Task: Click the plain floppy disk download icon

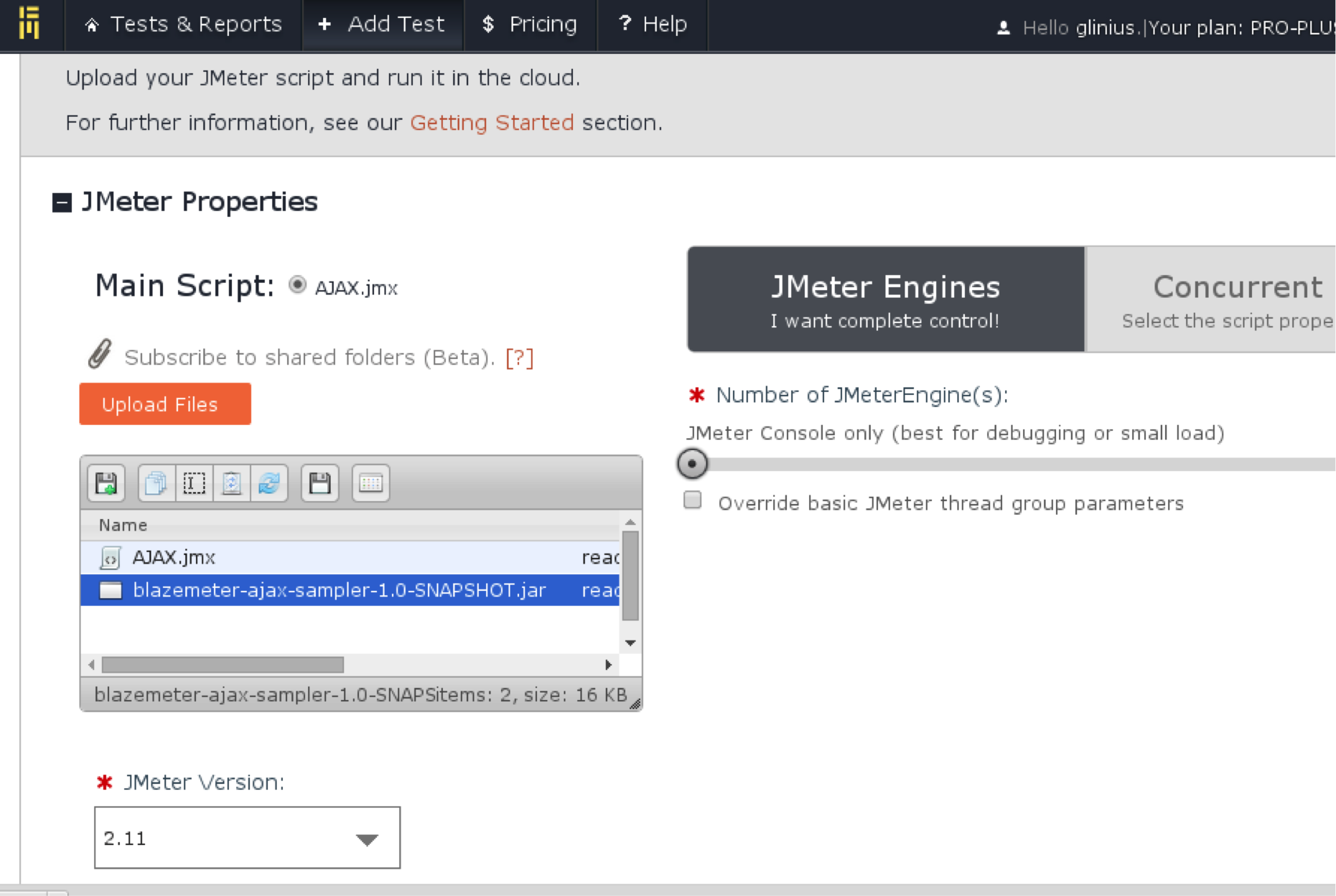Action: click(x=319, y=483)
